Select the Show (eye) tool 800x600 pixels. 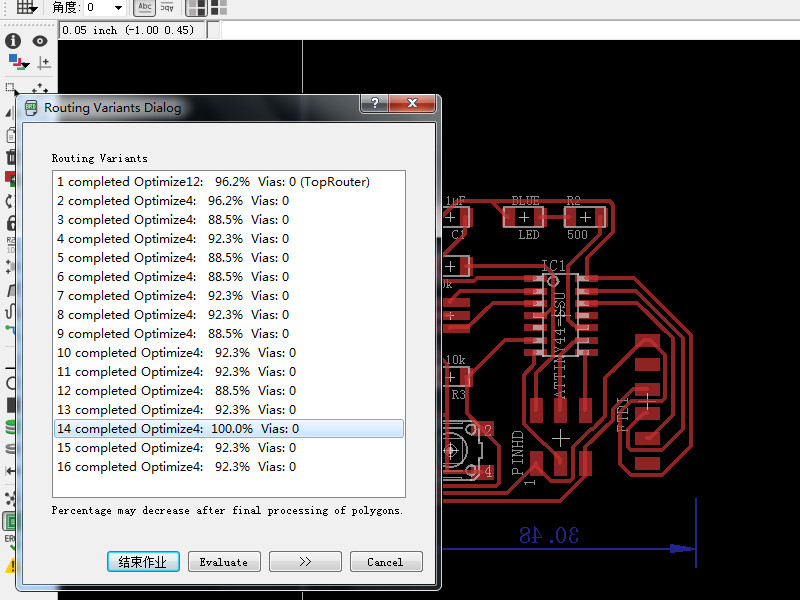(40, 41)
